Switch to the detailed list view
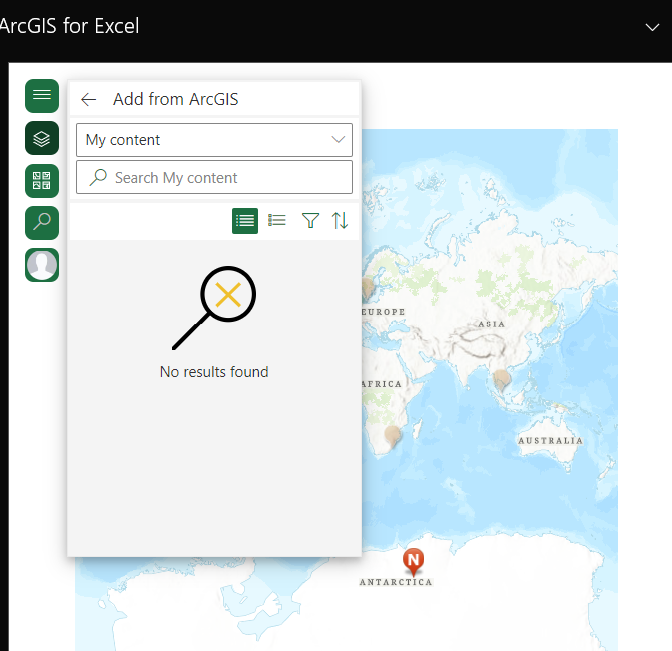This screenshot has height=651, width=672. click(277, 220)
